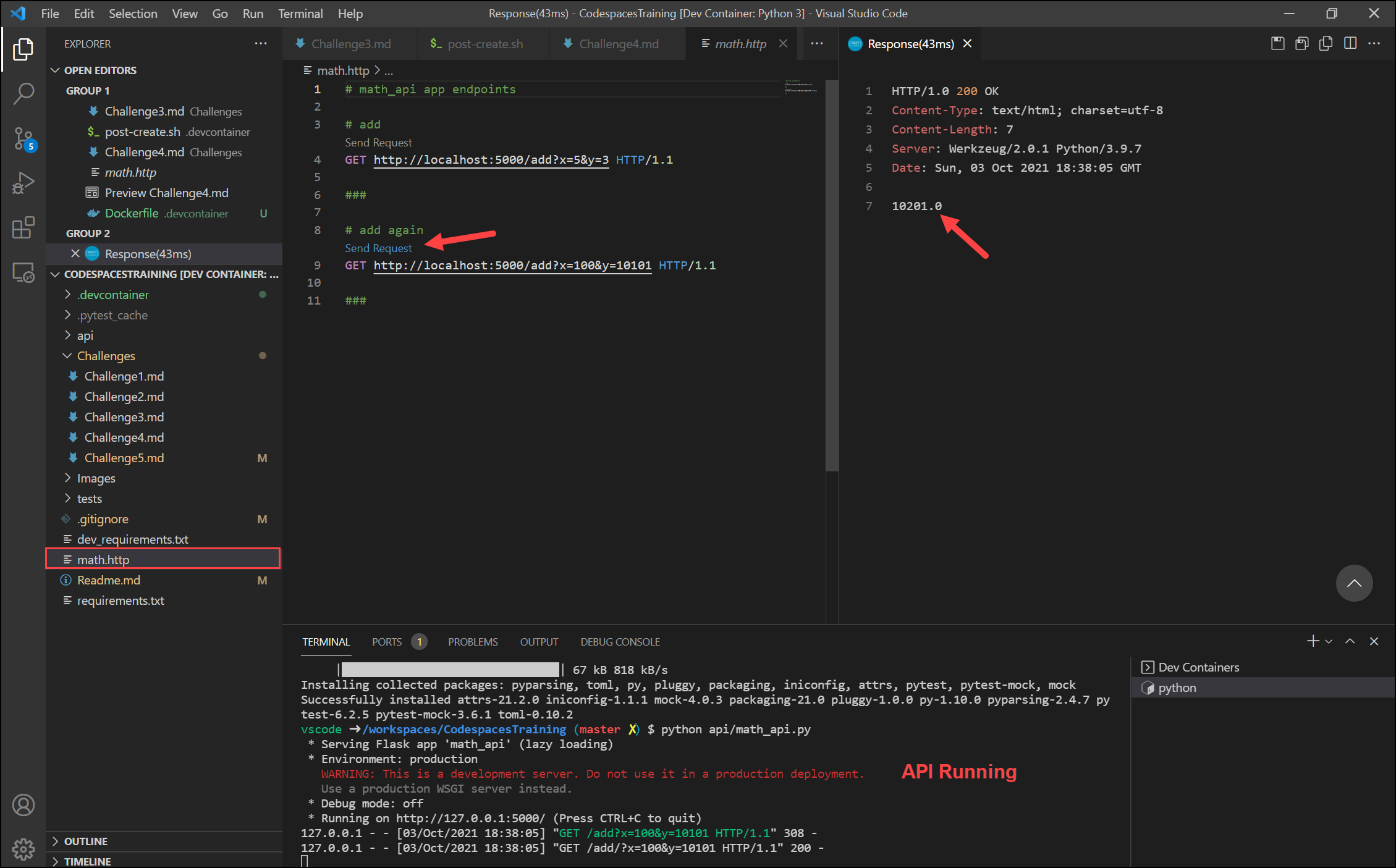Split the response editor to the right

tap(1350, 43)
